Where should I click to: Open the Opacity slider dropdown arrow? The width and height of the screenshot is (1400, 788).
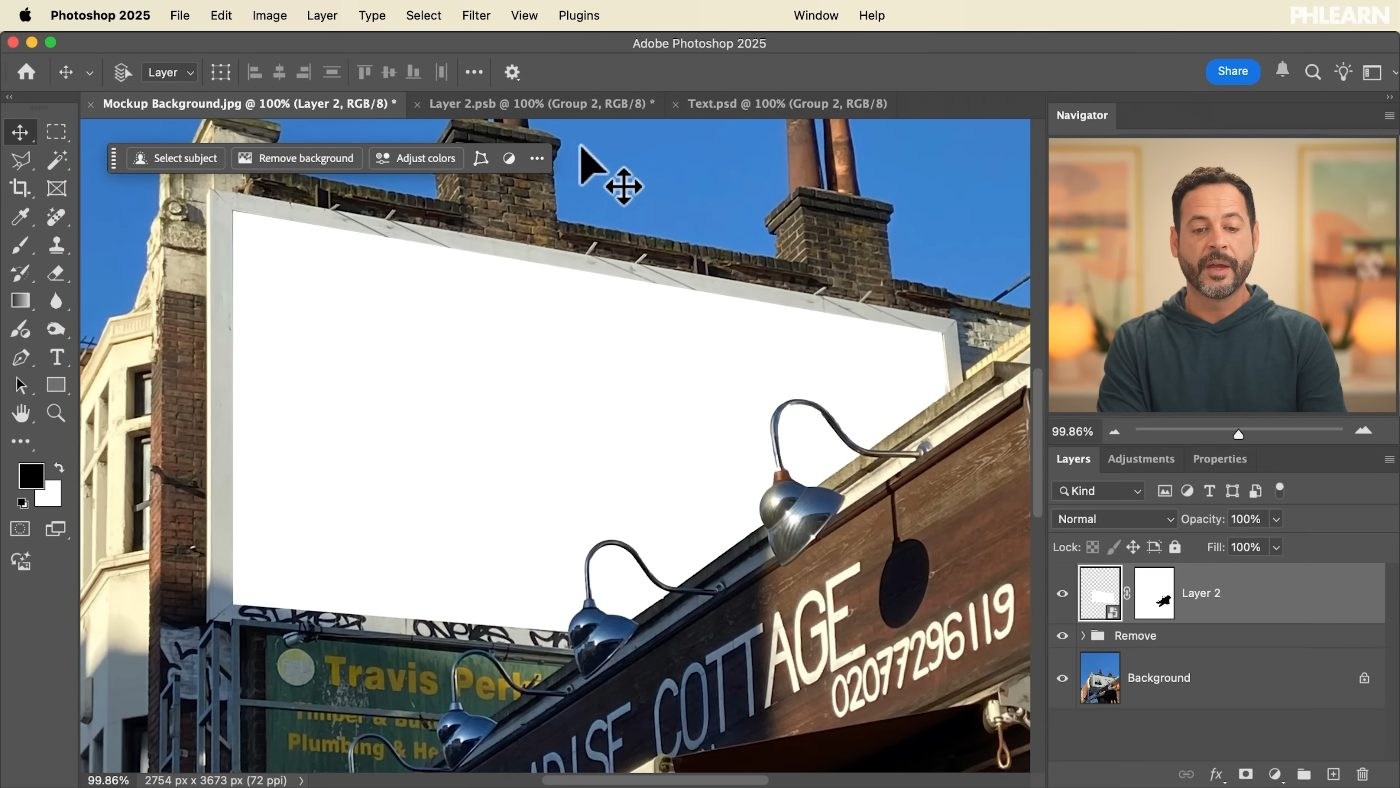pyautogui.click(x=1275, y=519)
